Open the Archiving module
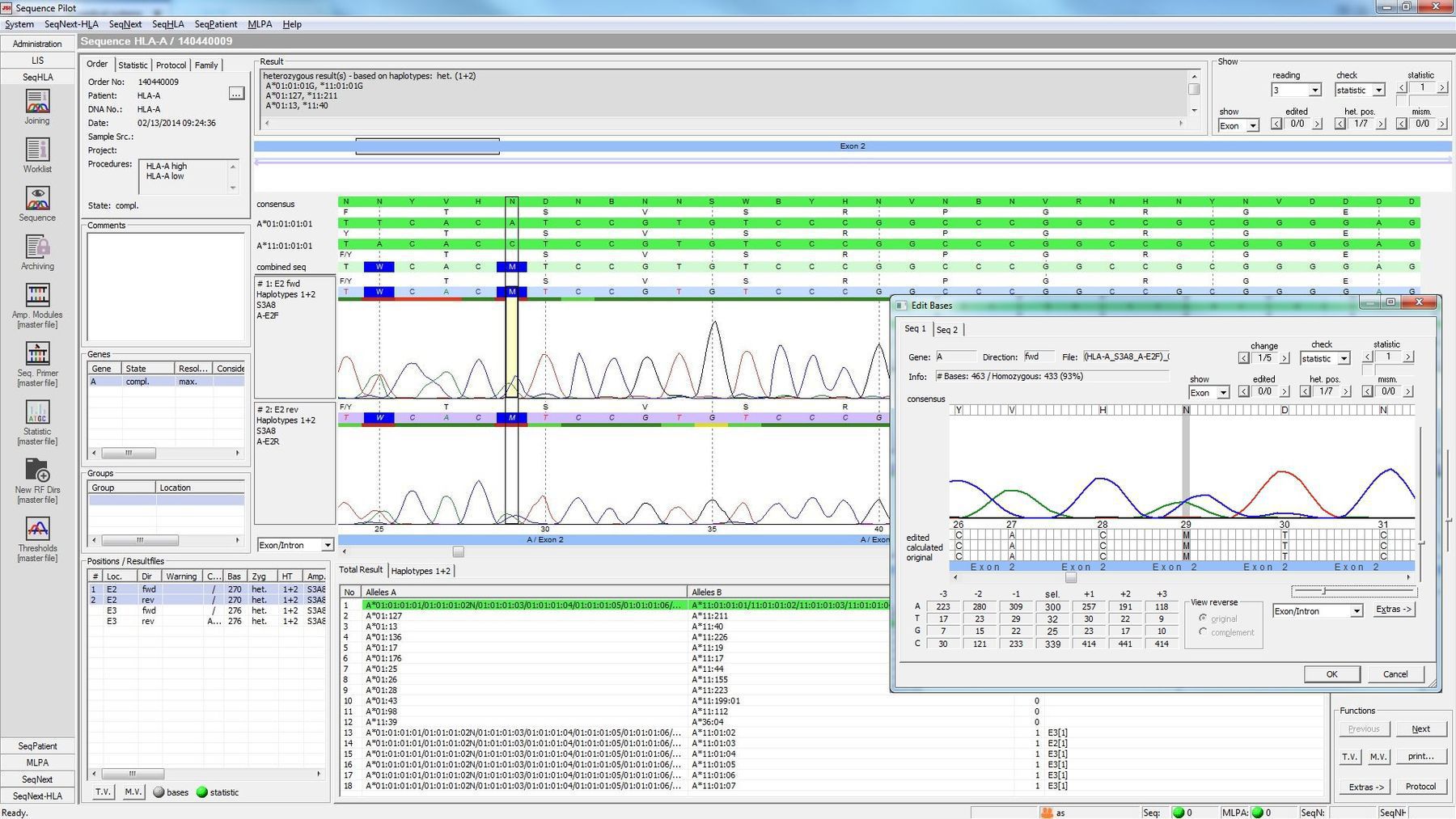 click(x=36, y=249)
